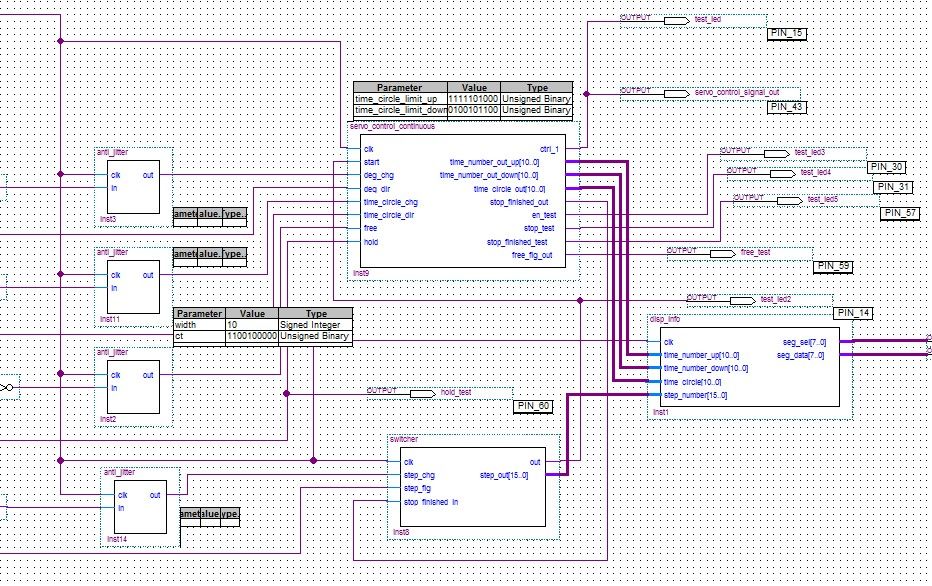Select the time_number_up[10..0] port on disp_info

701,355
